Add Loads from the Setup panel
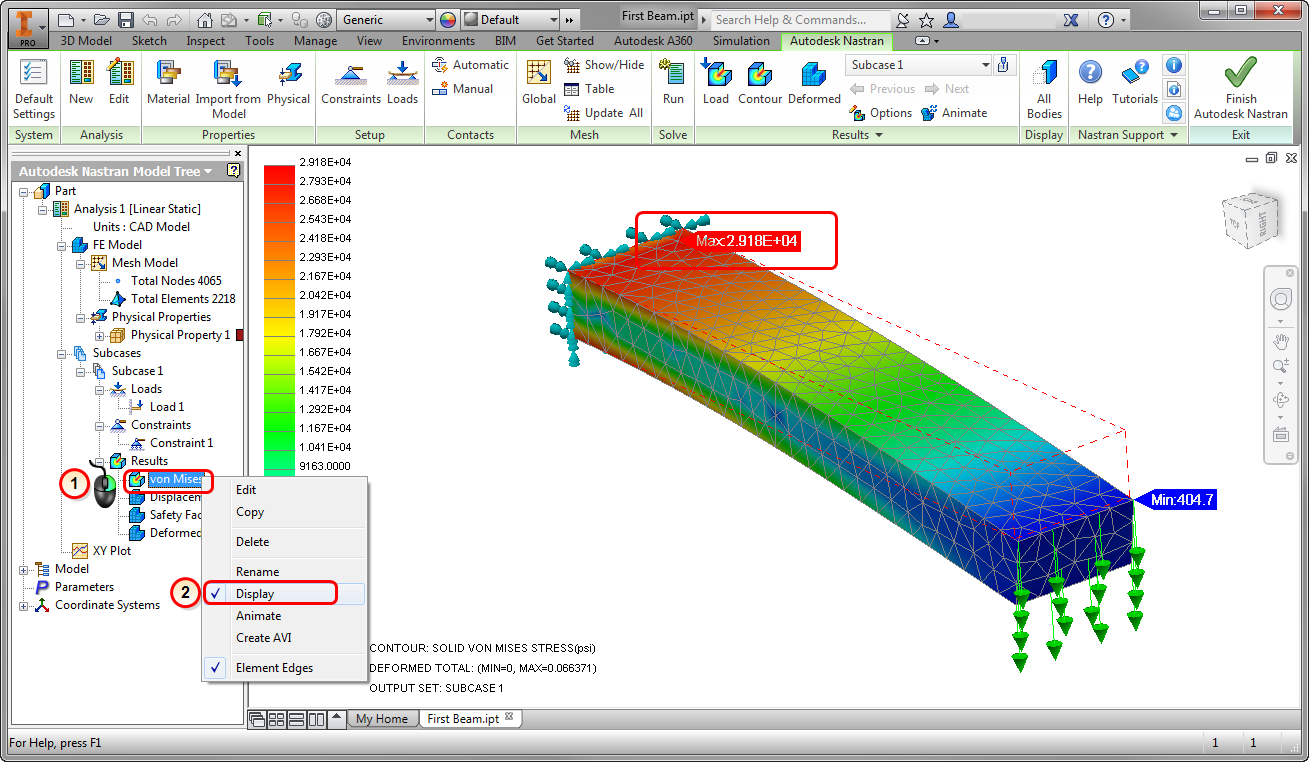 point(402,82)
